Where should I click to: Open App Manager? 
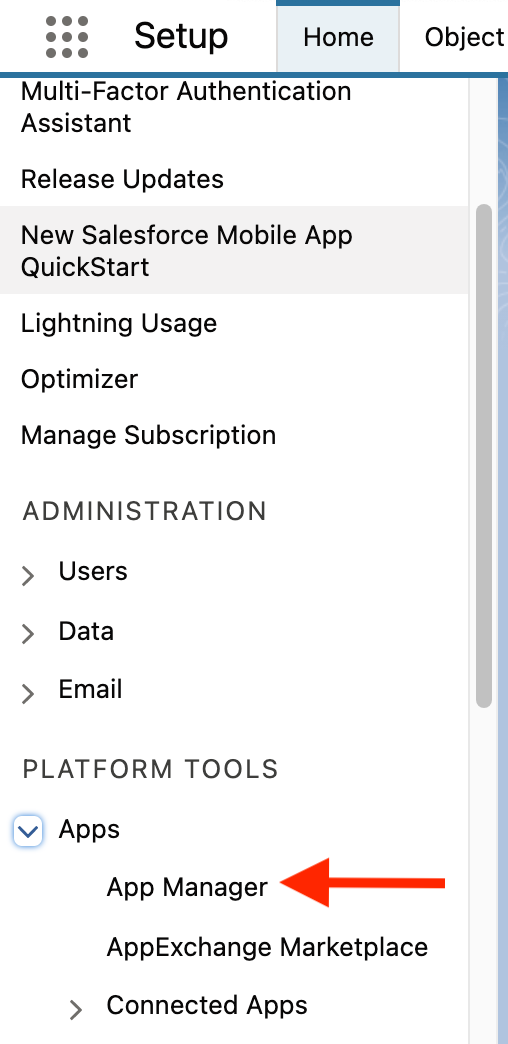point(187,887)
